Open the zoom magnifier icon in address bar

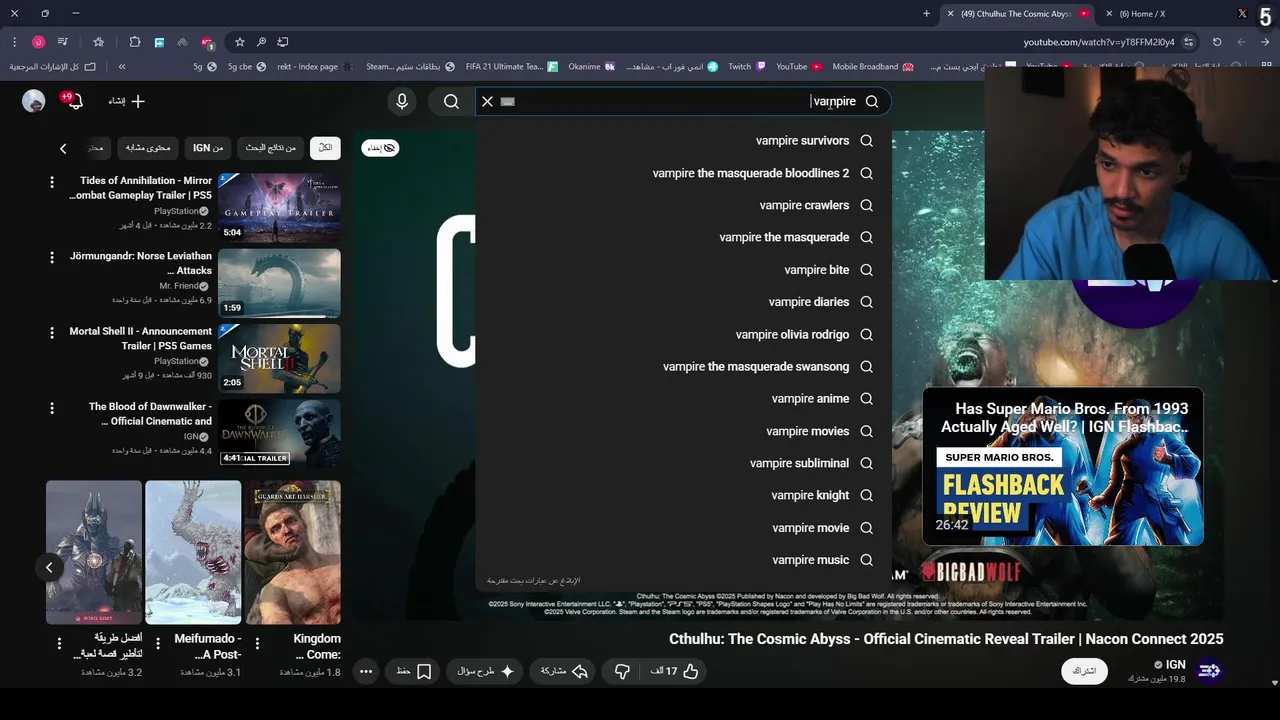tap(261, 42)
